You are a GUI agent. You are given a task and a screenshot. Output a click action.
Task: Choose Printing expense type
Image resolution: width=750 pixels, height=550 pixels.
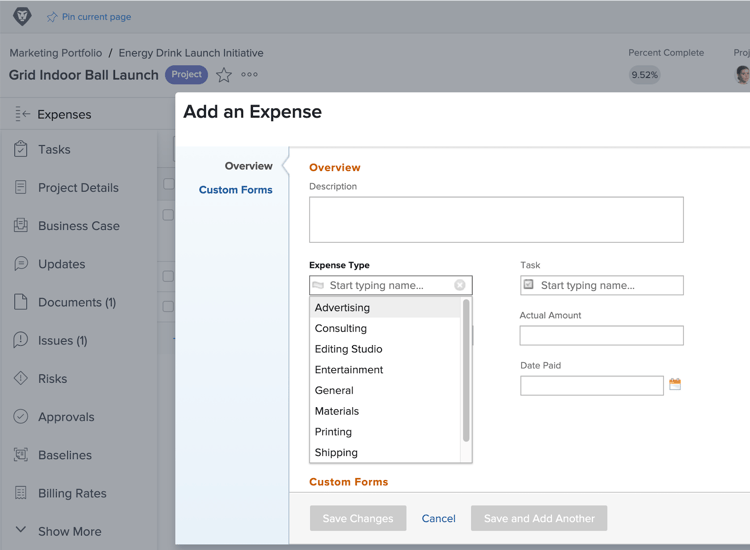coord(385,431)
